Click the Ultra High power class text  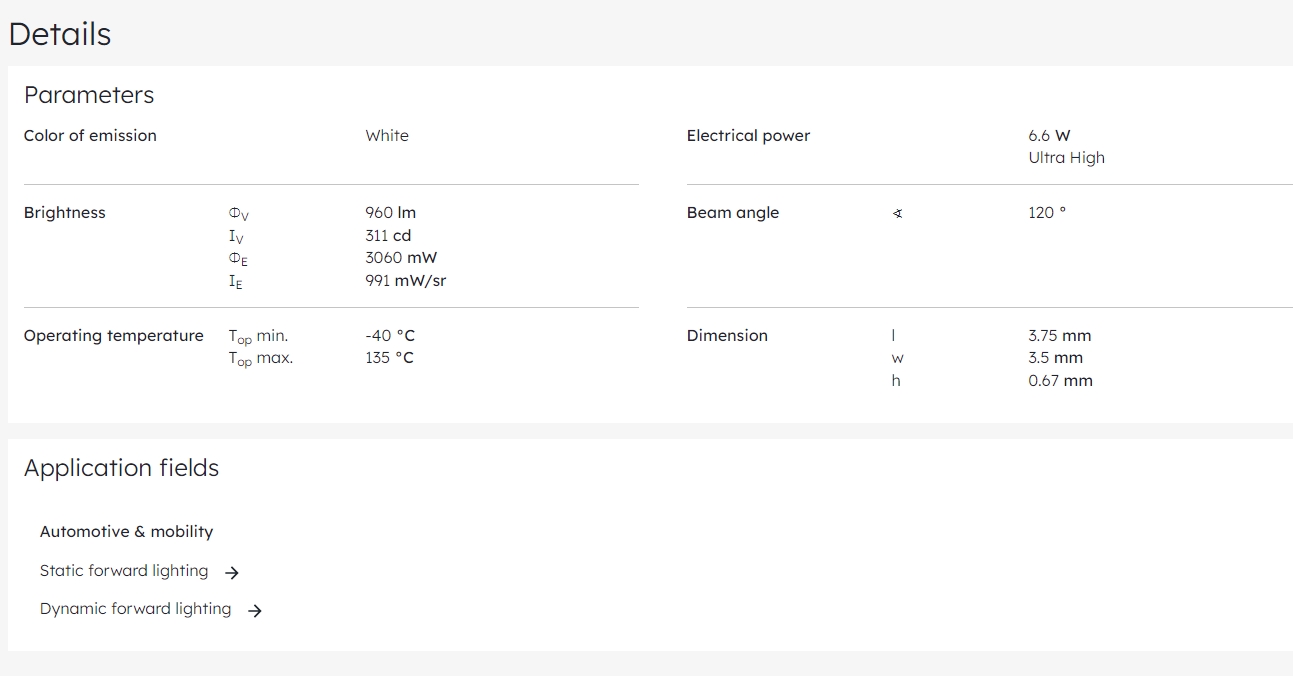click(x=1066, y=158)
